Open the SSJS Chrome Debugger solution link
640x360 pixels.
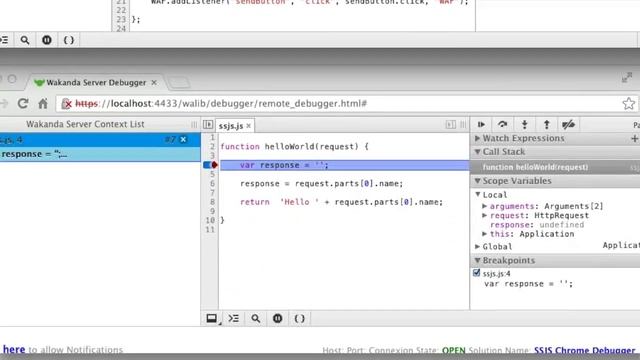[x=584, y=350]
